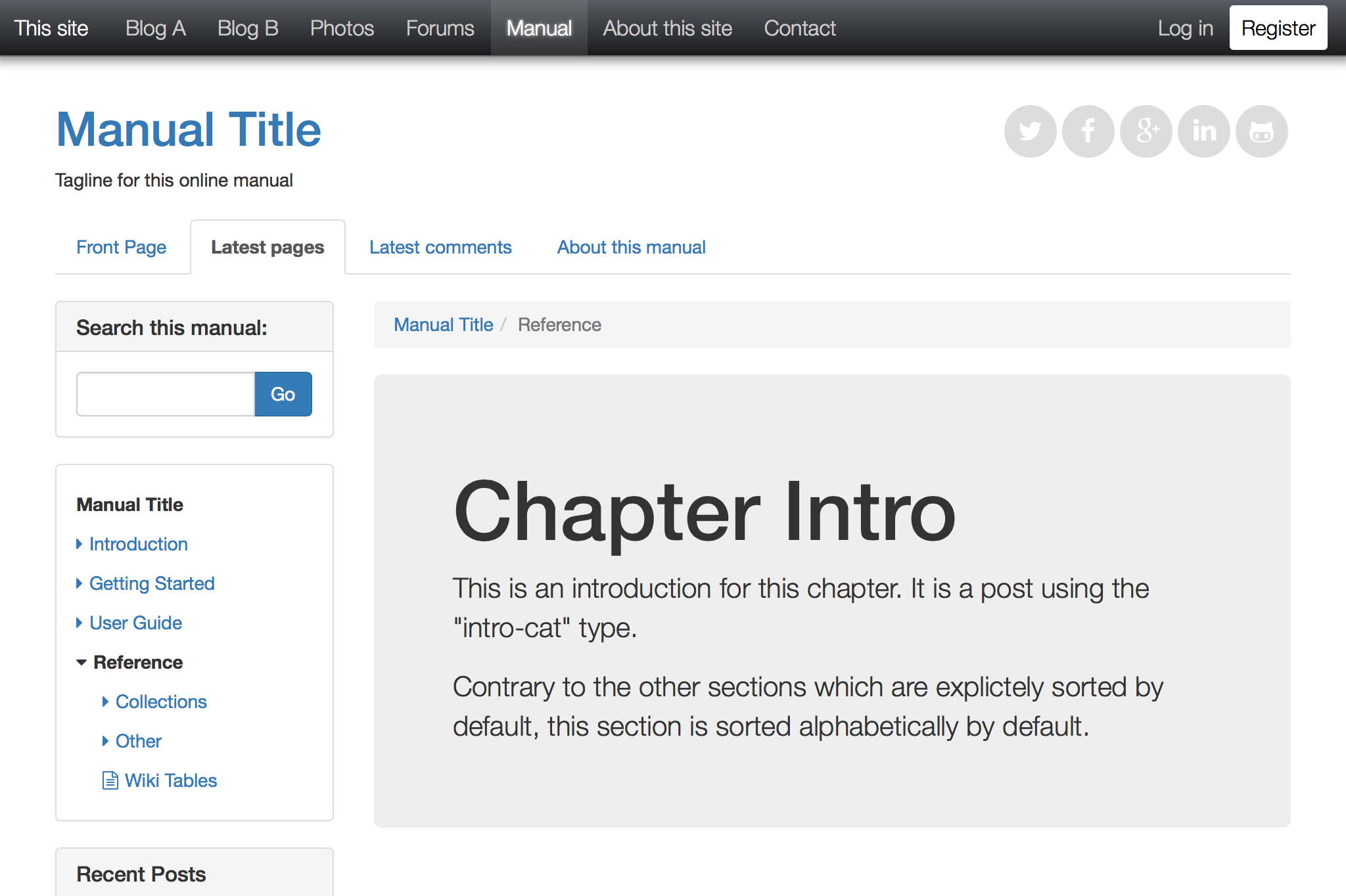Expand the User Guide chapter arrow

(80, 623)
